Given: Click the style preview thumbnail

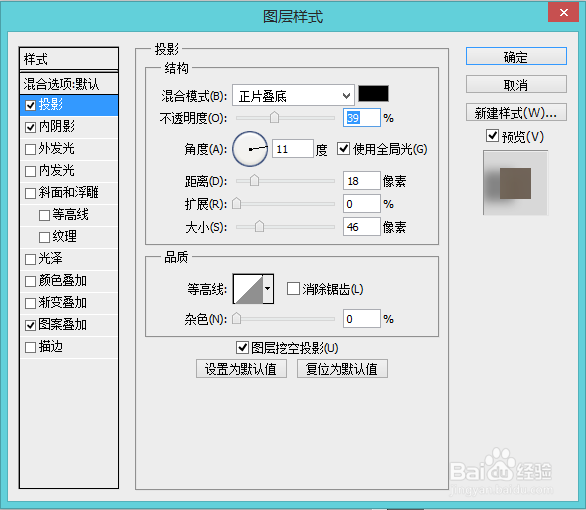Looking at the screenshot, I should coord(515,183).
